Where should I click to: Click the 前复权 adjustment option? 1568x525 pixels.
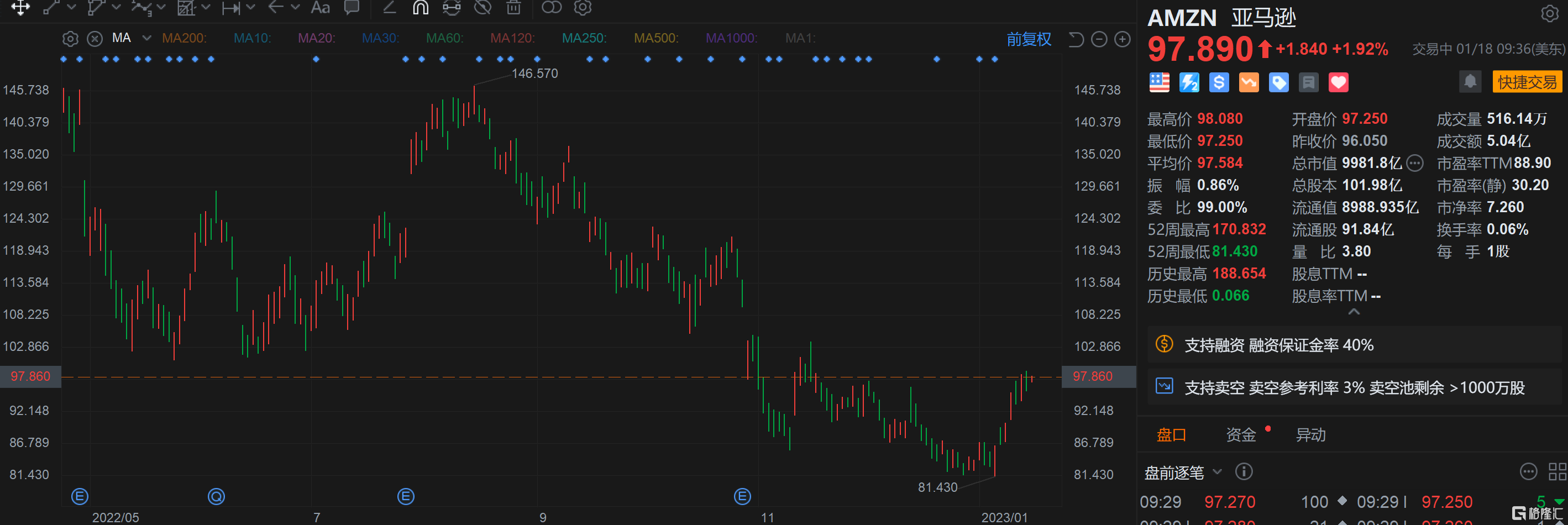click(1028, 39)
